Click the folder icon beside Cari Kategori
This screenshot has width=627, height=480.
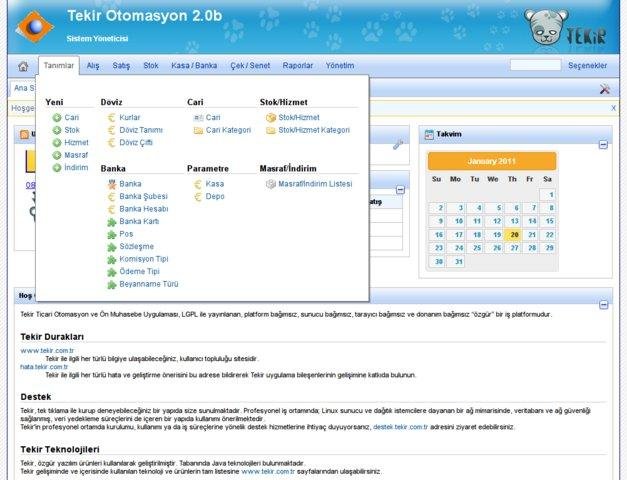[x=198, y=130]
